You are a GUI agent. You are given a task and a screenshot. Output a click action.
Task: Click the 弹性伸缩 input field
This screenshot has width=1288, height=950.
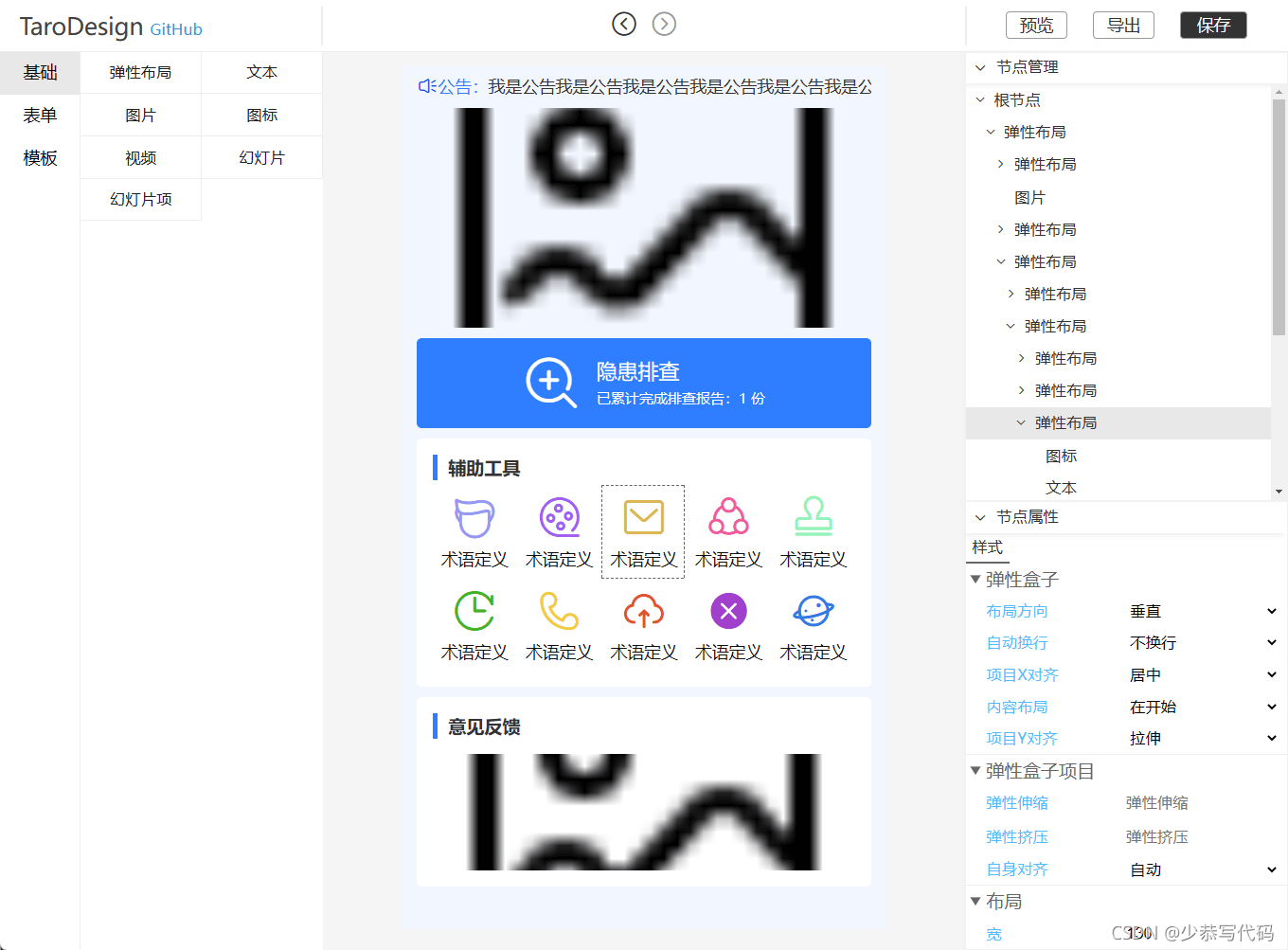(x=1203, y=803)
